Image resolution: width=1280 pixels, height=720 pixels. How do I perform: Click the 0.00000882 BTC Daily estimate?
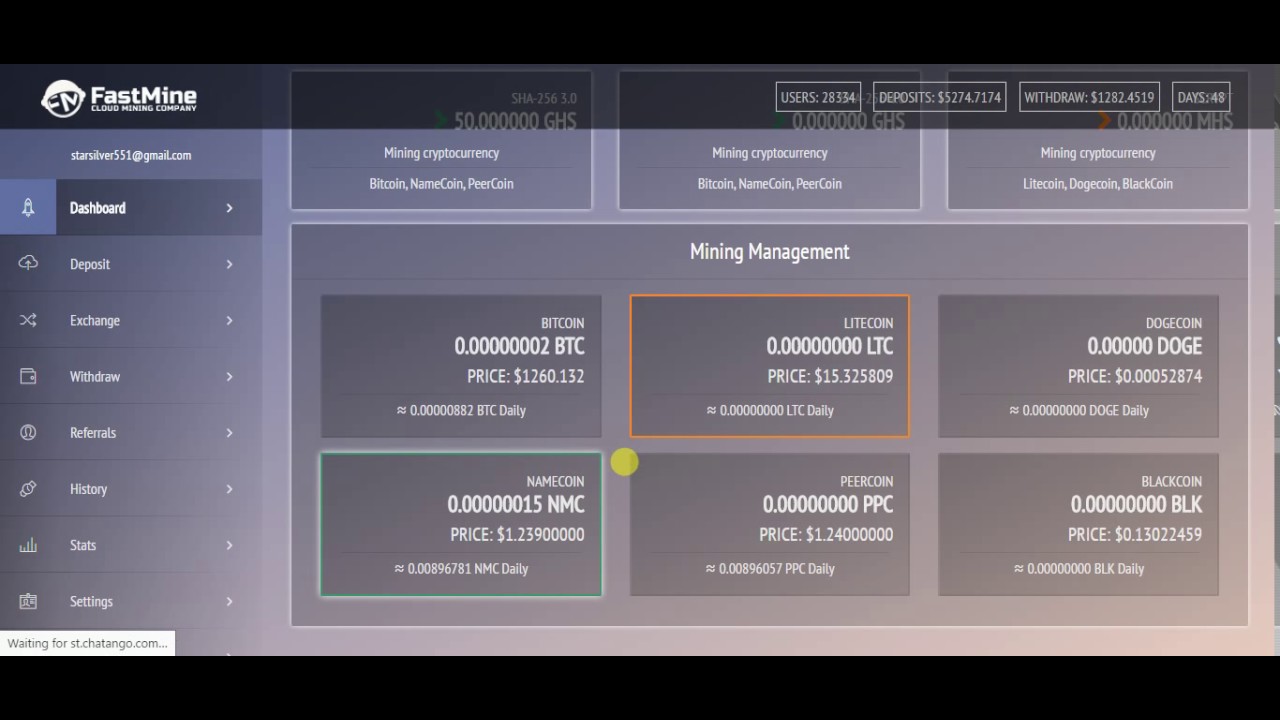click(x=460, y=410)
